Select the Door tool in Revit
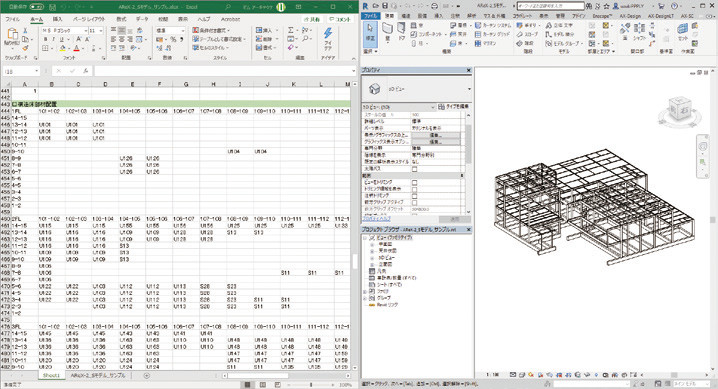This screenshot has height=389, width=718. 402,30
